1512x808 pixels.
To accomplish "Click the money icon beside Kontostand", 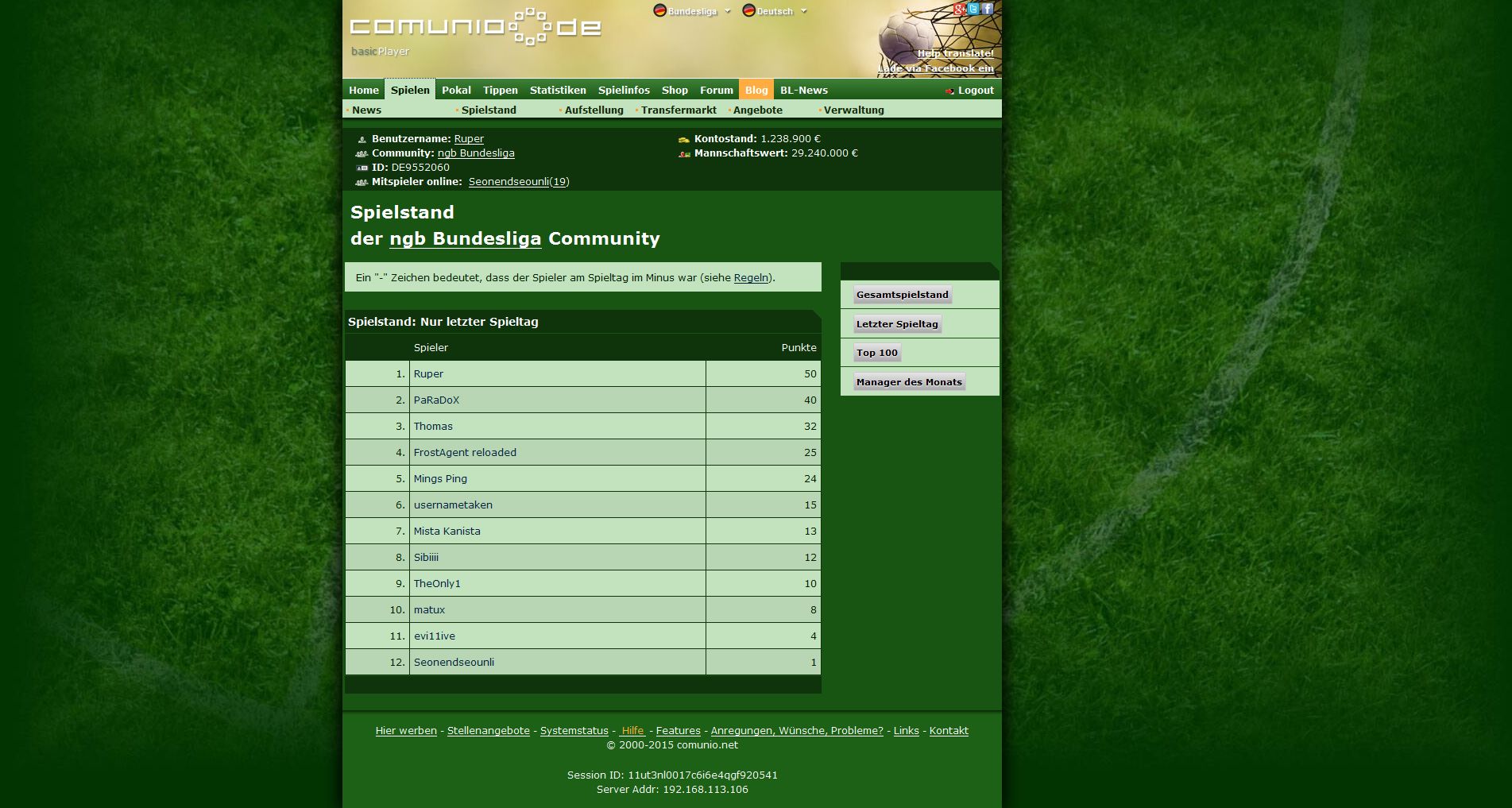I will tap(683, 139).
